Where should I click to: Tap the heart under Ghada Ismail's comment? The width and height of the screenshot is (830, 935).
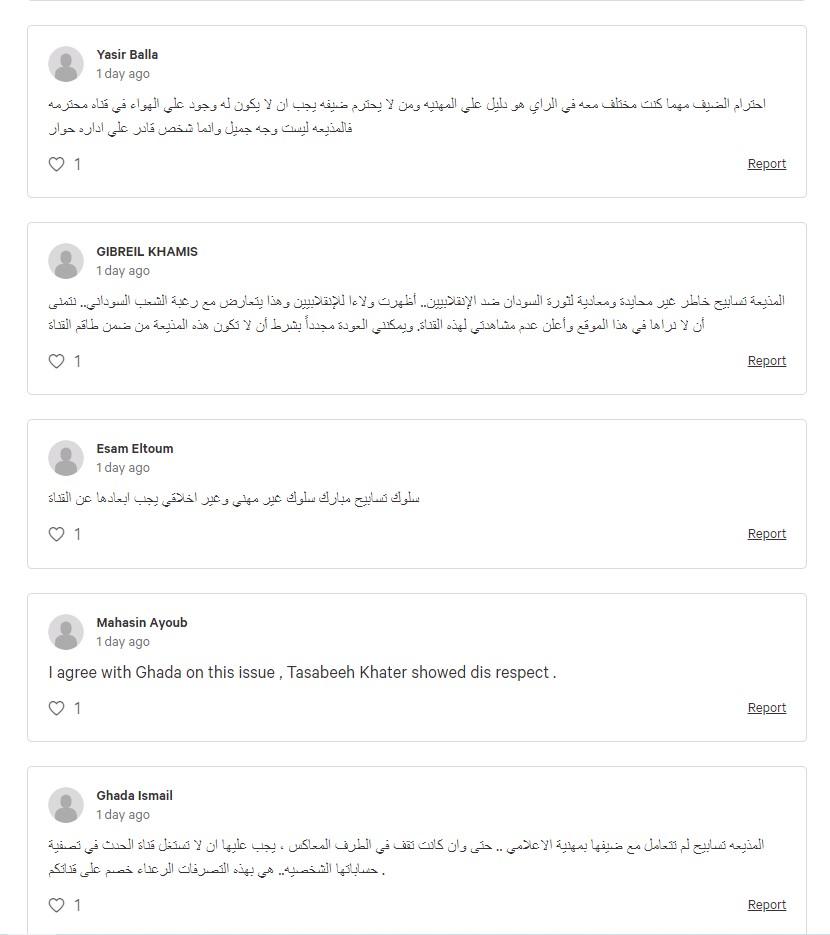(56, 905)
